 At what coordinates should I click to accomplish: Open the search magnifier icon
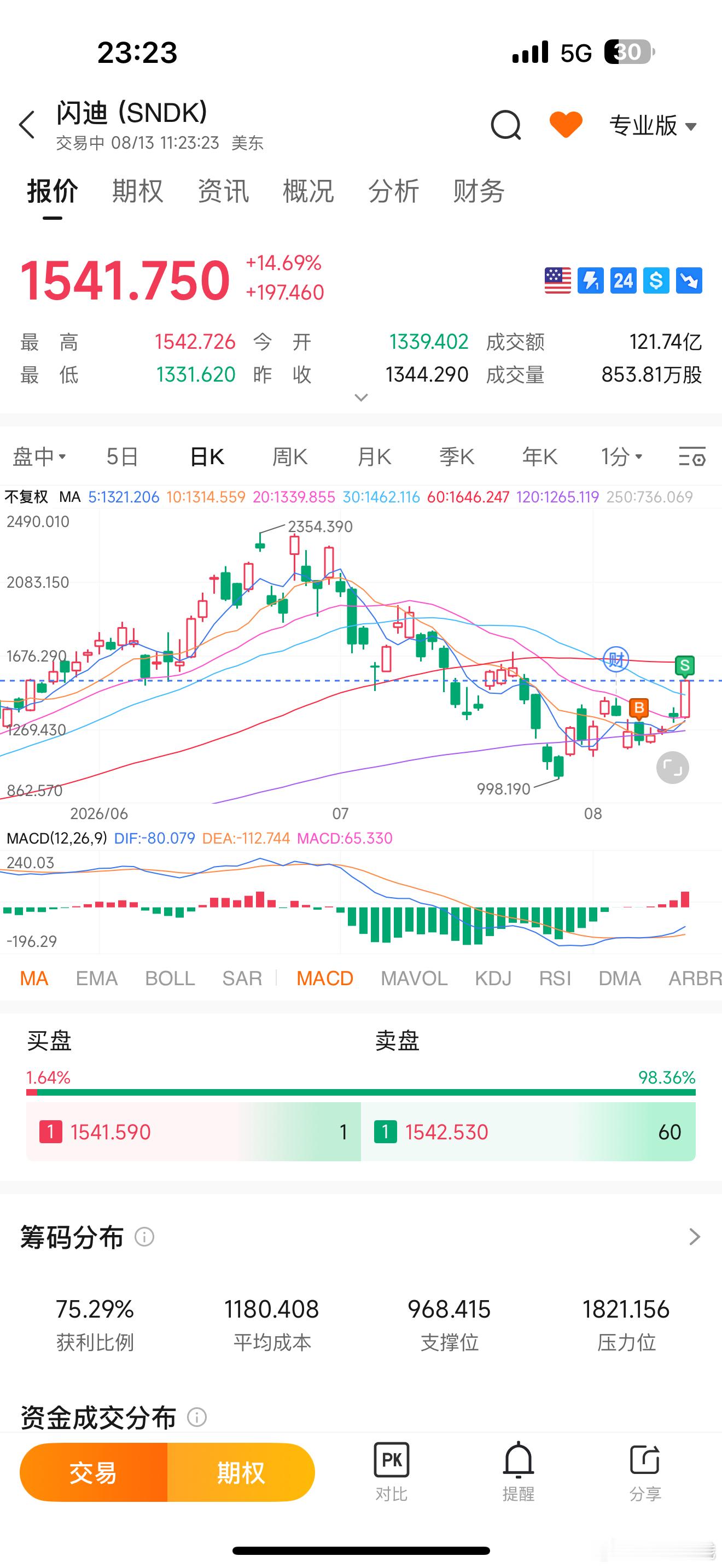coord(506,125)
